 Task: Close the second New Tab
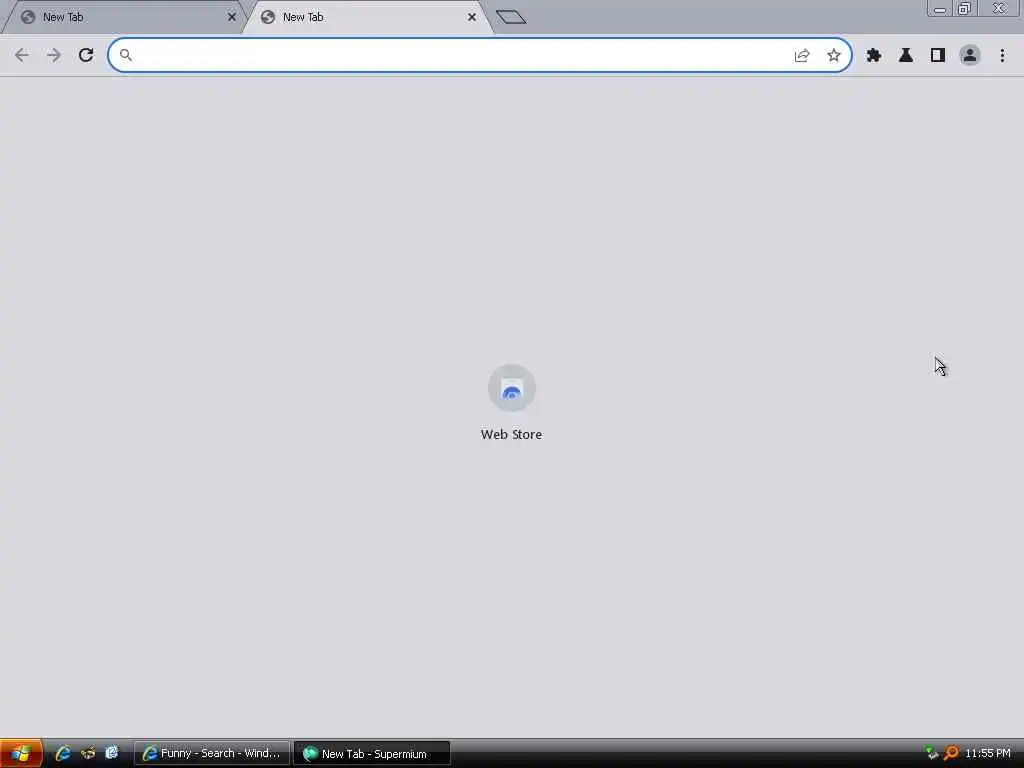472,17
